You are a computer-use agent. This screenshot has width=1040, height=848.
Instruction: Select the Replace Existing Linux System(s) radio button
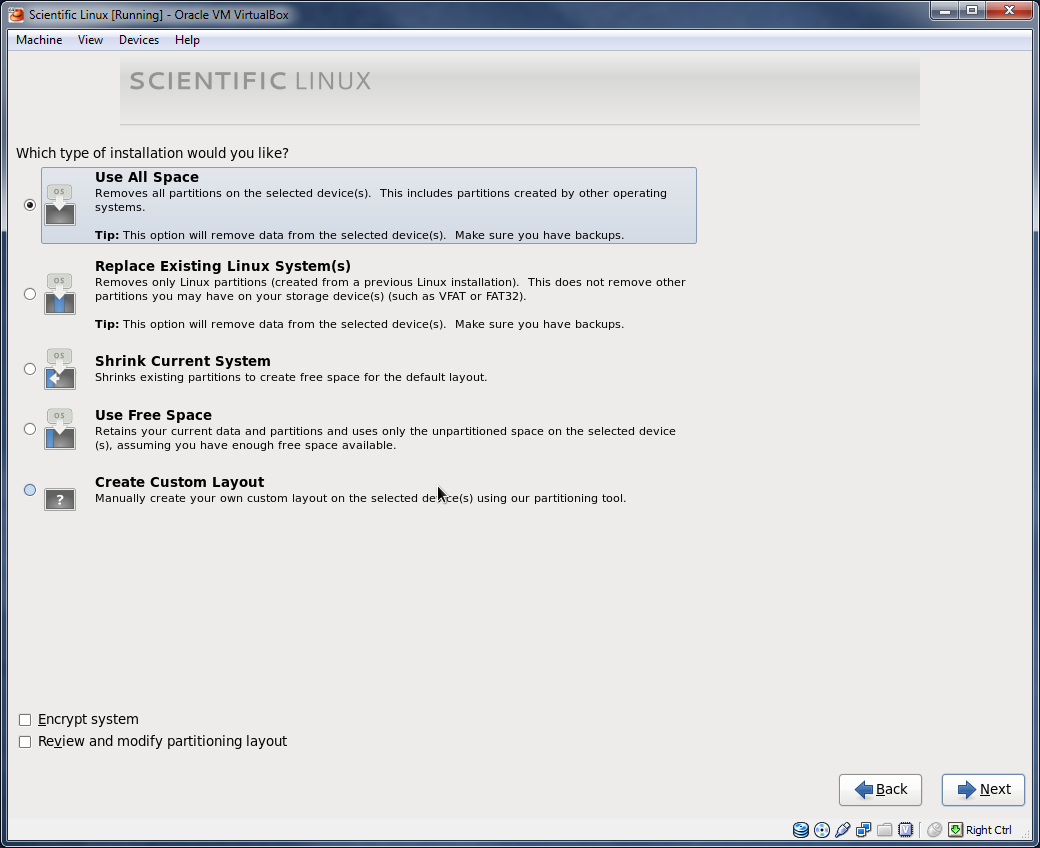30,294
